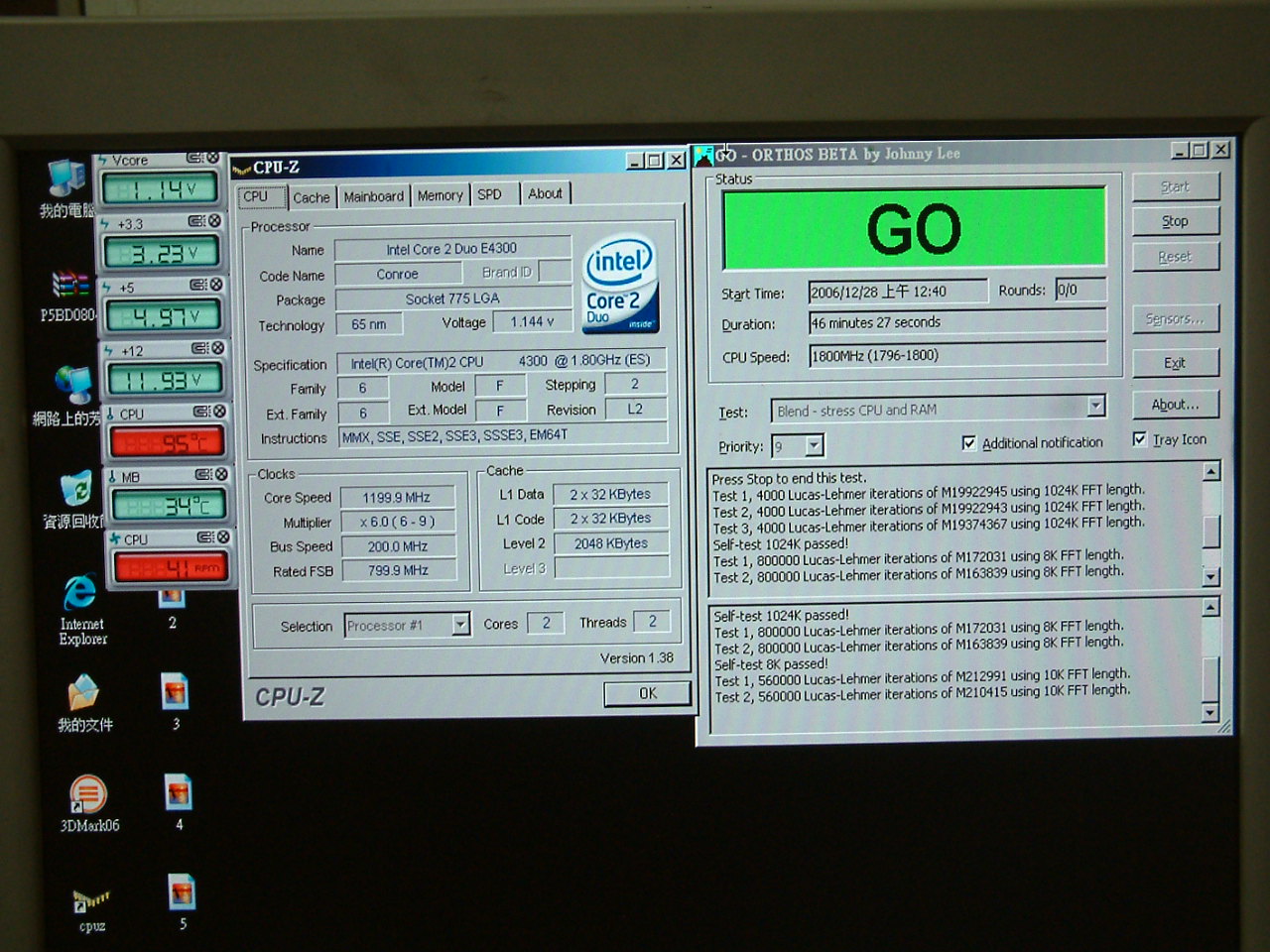This screenshot has width=1270, height=952.
Task: Switch to the Memory tab in CPU-Z
Action: (440, 195)
